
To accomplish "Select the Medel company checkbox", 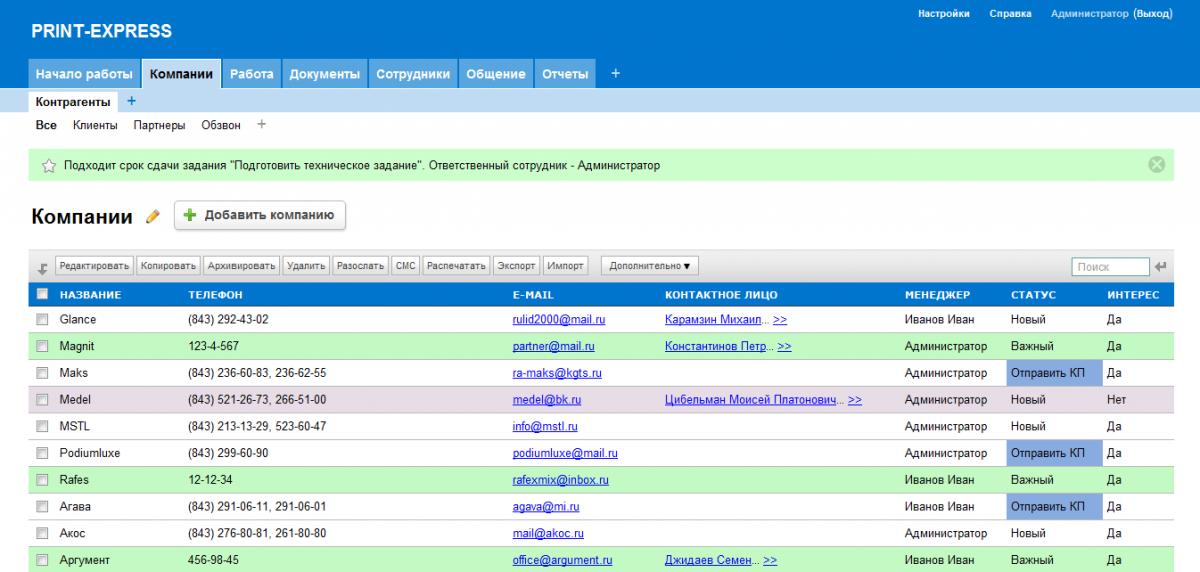I will point(42,400).
